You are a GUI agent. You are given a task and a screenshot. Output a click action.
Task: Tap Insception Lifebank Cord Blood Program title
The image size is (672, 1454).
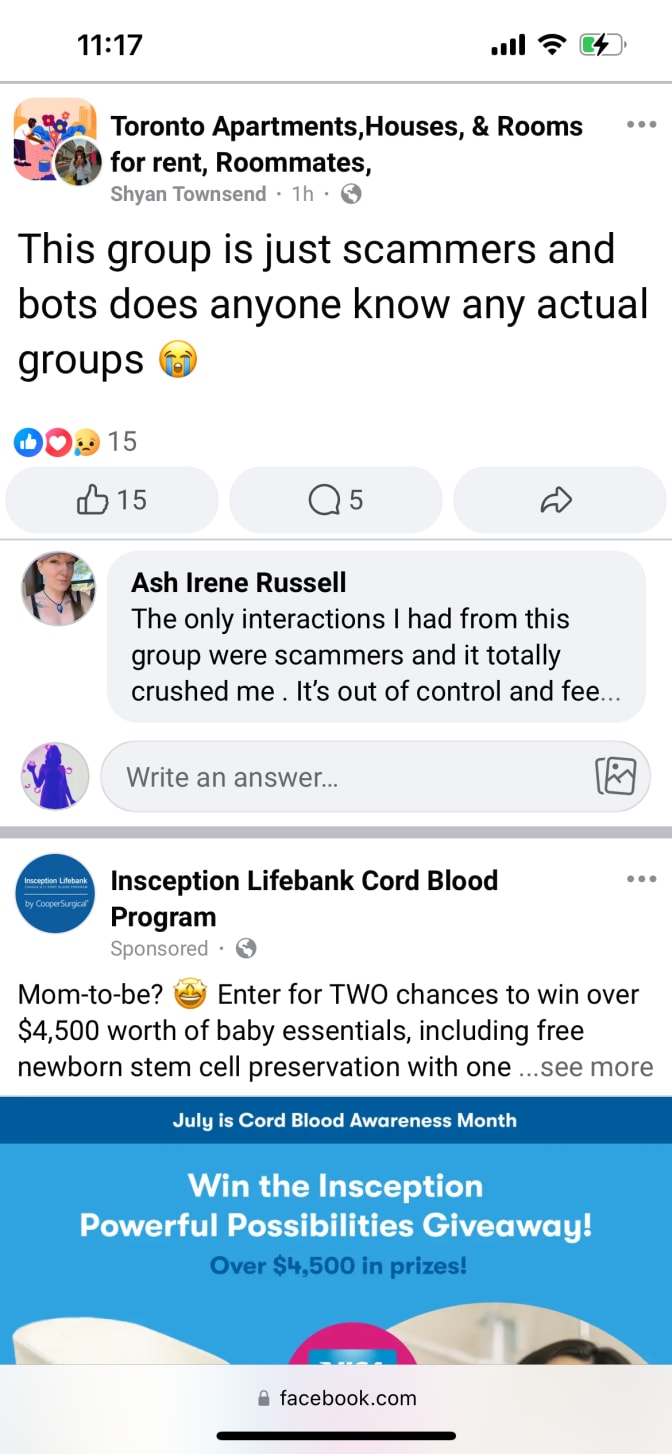pos(304,898)
